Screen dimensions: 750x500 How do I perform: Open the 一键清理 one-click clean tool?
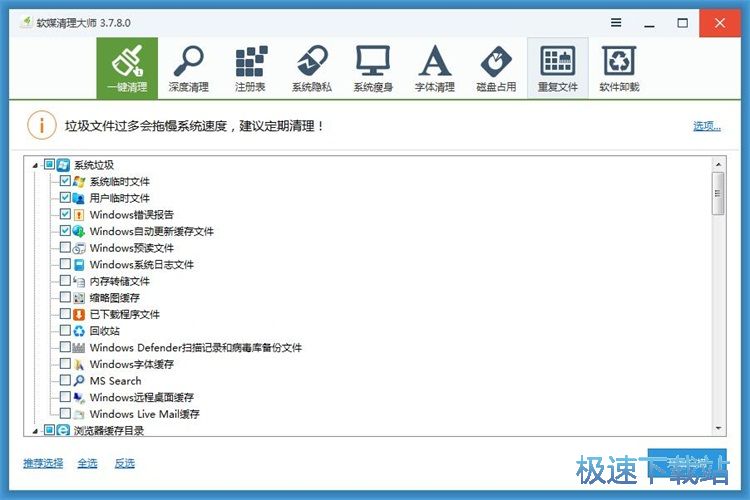click(127, 68)
